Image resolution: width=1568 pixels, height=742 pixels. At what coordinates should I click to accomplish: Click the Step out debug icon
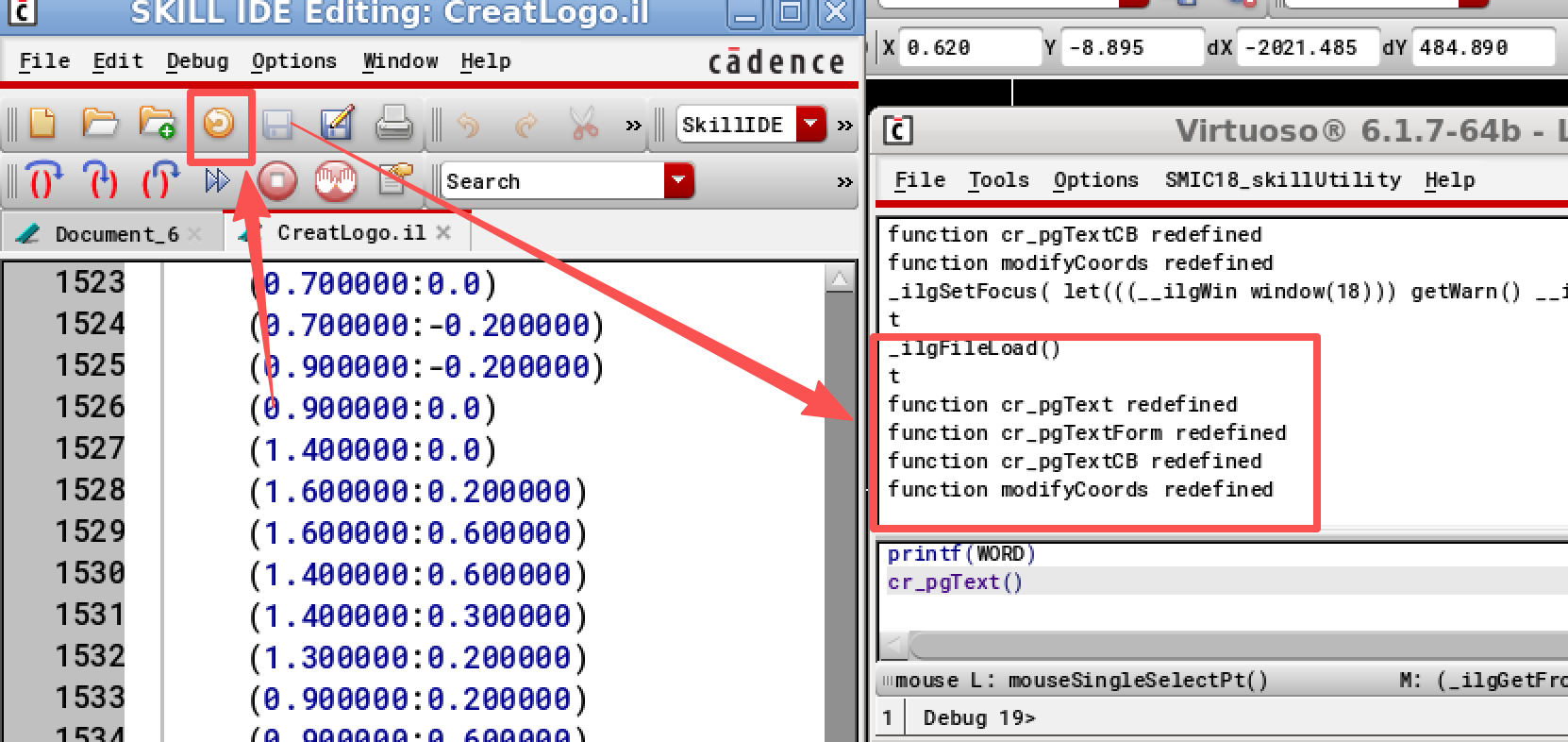160,179
